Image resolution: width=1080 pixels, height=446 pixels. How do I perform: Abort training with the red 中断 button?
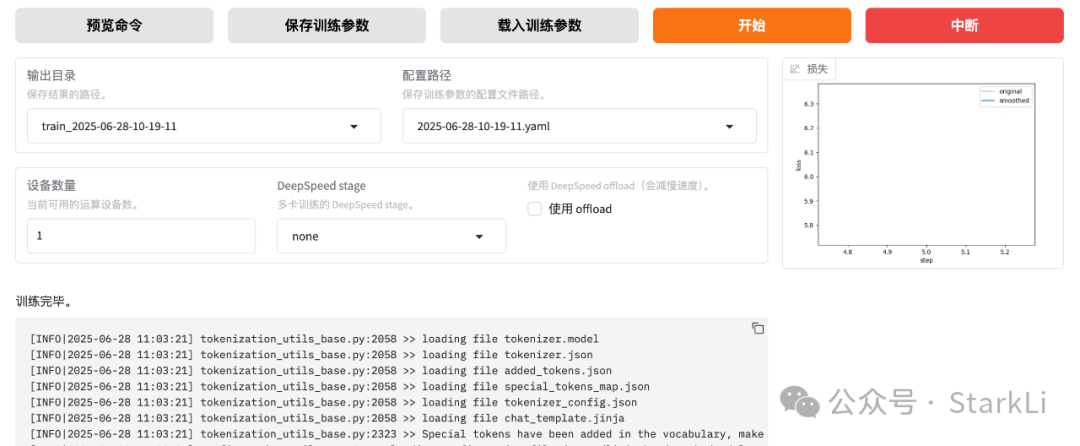(x=964, y=25)
